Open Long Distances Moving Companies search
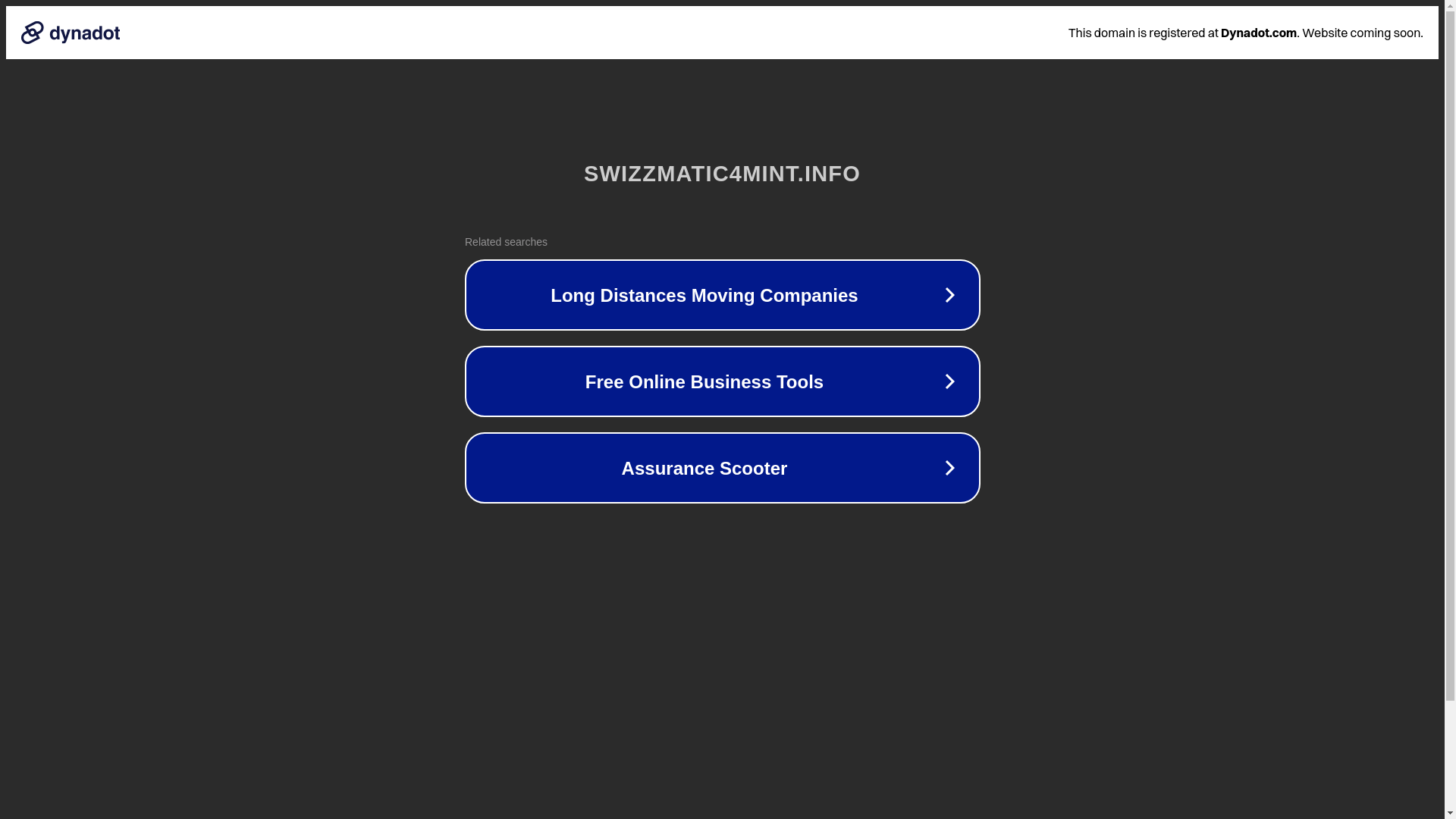Screen dimensions: 1456x819 point(722,295)
